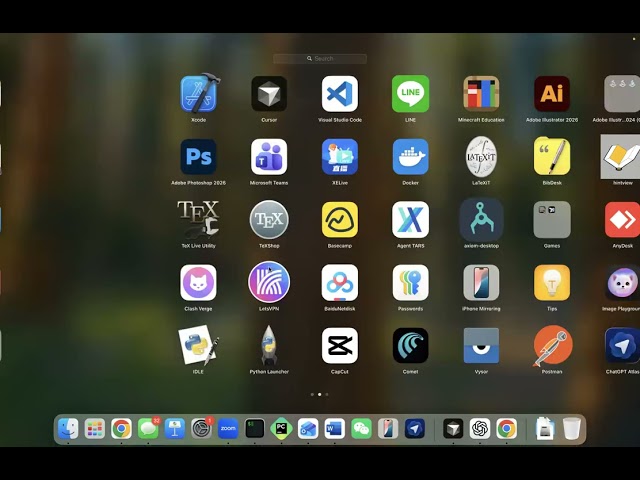Open Visual Studio Code
The width and height of the screenshot is (640, 480).
coord(340,94)
